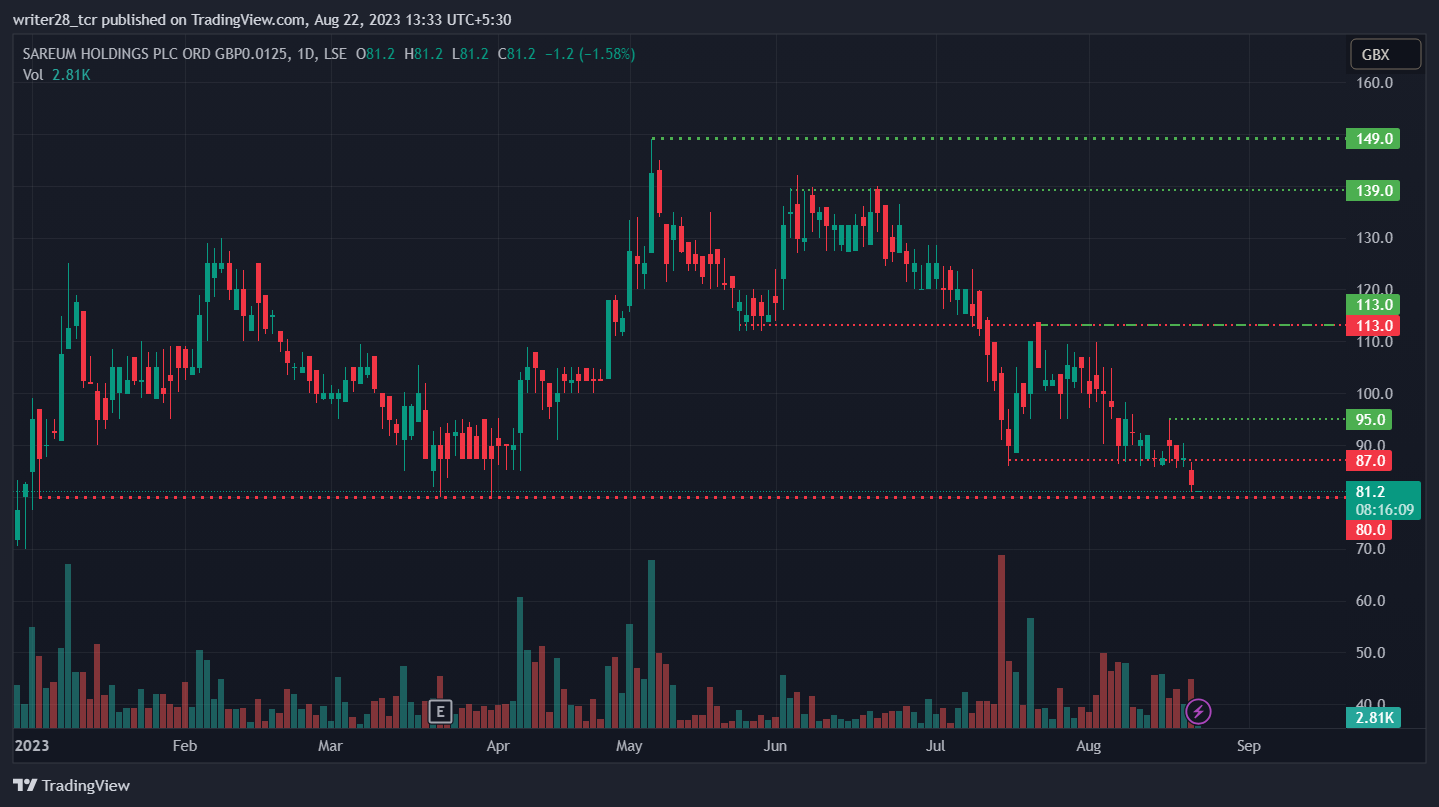Click the earnings 'E' marker icon

coord(439,712)
